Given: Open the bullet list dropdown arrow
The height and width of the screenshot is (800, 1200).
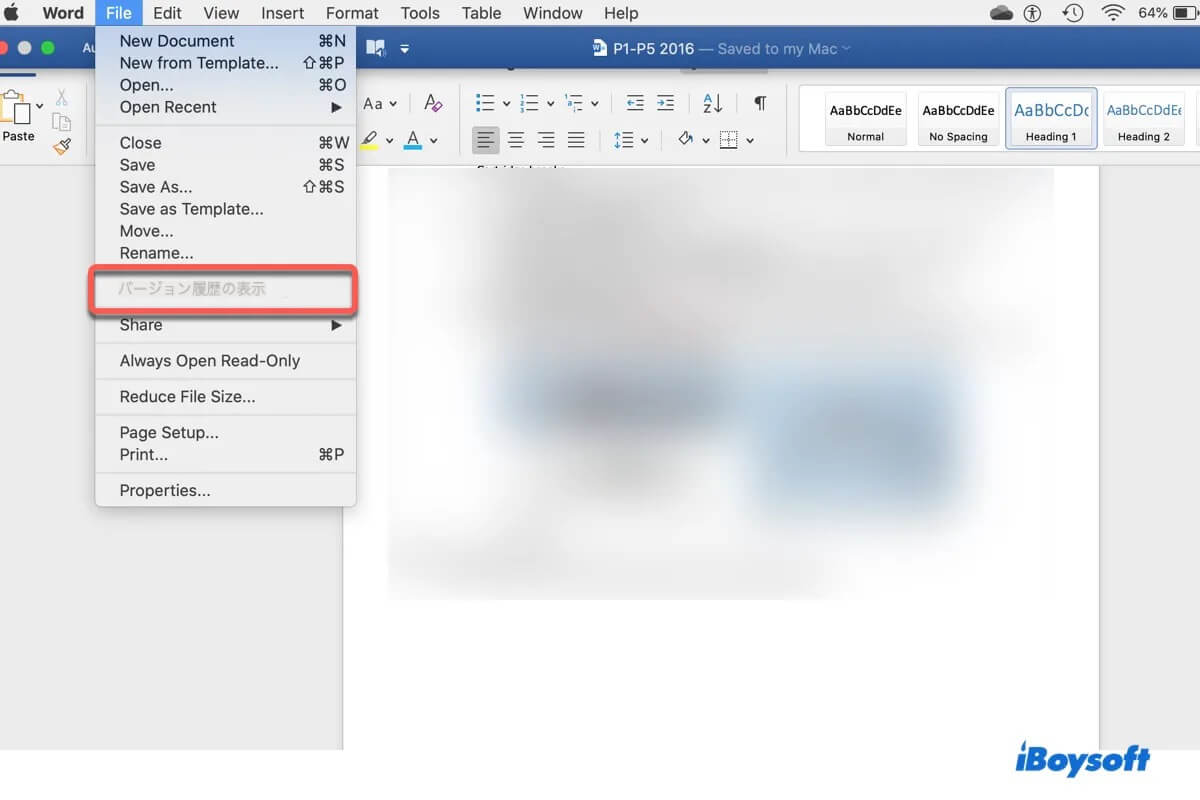Looking at the screenshot, I should coord(506,104).
